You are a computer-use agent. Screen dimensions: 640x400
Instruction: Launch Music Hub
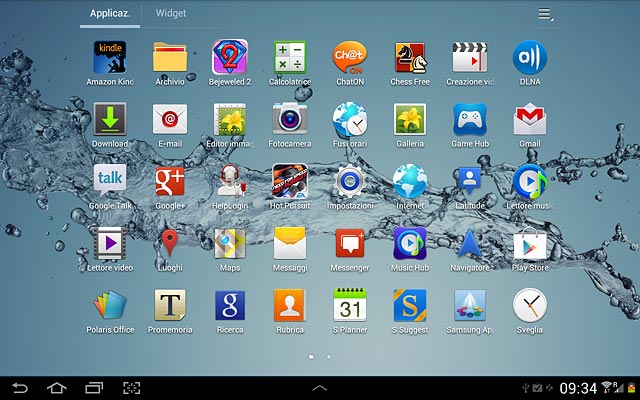coord(410,249)
